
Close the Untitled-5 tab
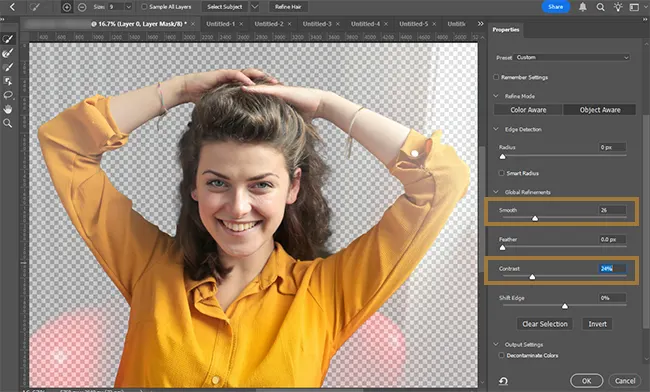[434, 24]
